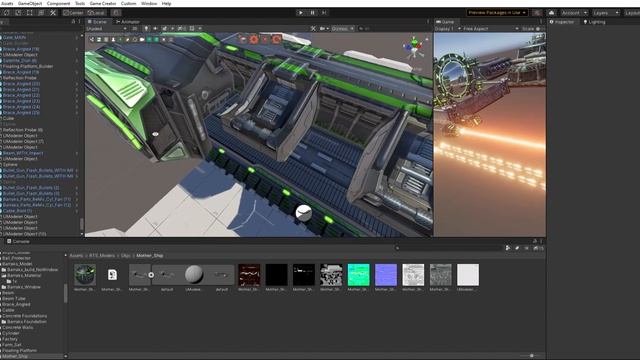Select the purple normal map thumbnail
This screenshot has width=640, height=360.
pos(386,275)
